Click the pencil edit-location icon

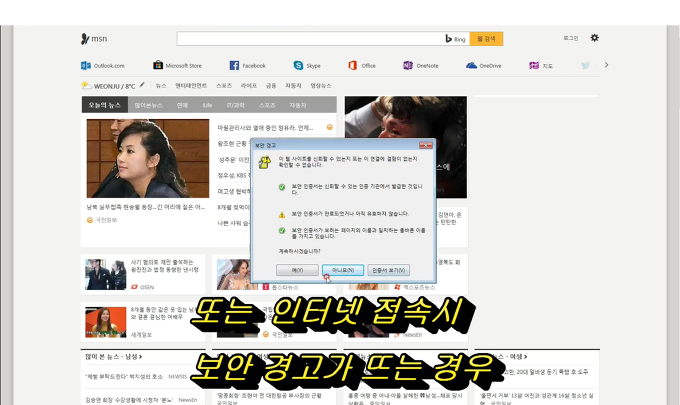tap(142, 85)
